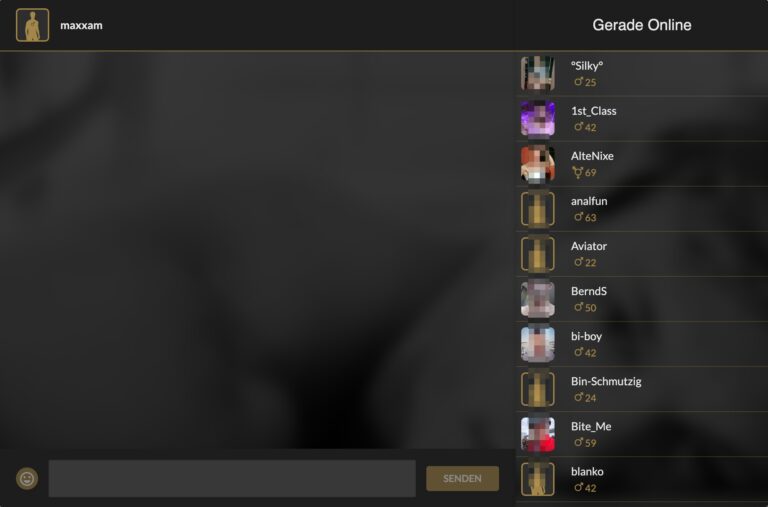This screenshot has height=507, width=768.
Task: Click maxxam's golden silhouette avatar
Action: (x=32, y=25)
